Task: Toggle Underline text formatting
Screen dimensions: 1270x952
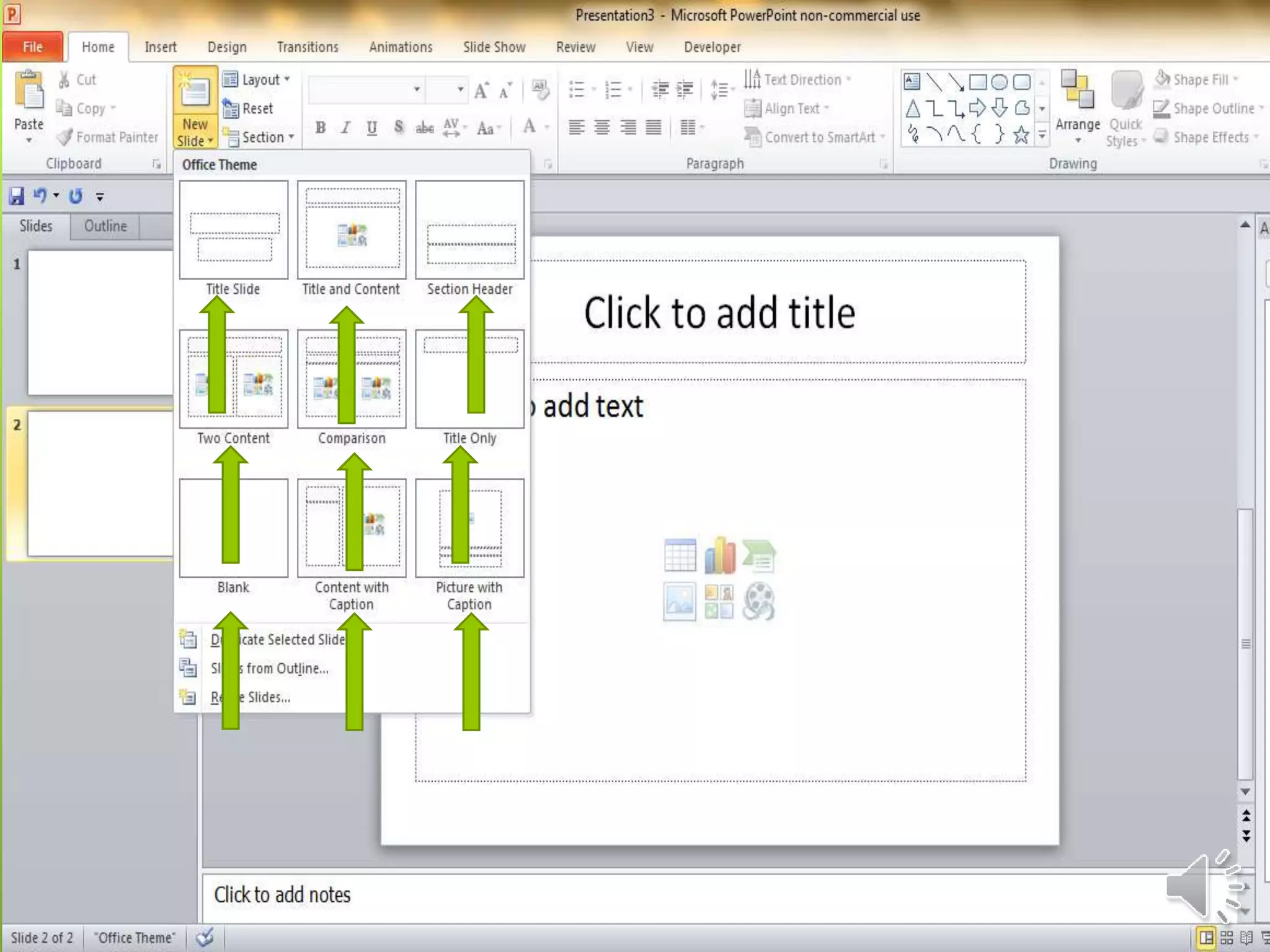Action: click(x=371, y=128)
